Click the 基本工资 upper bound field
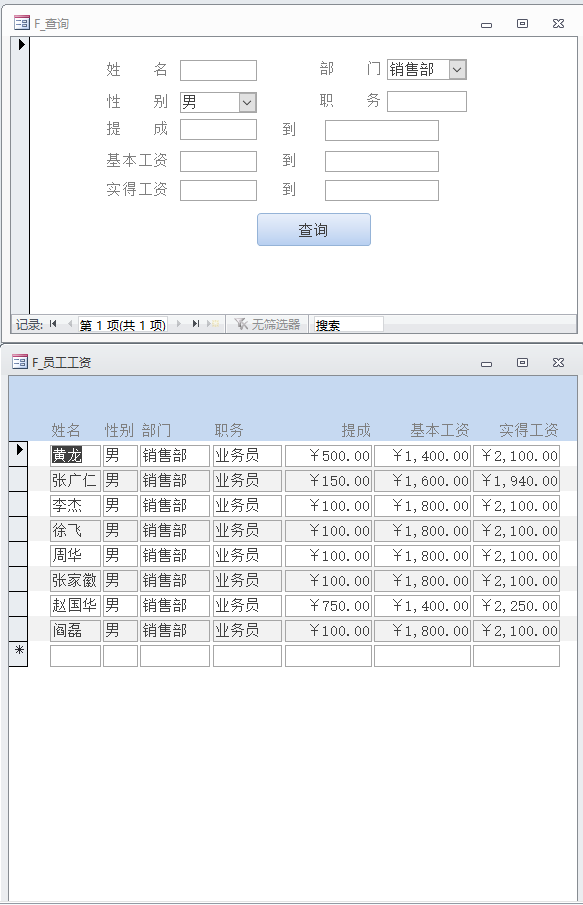Image resolution: width=583 pixels, height=905 pixels. pyautogui.click(x=382, y=162)
